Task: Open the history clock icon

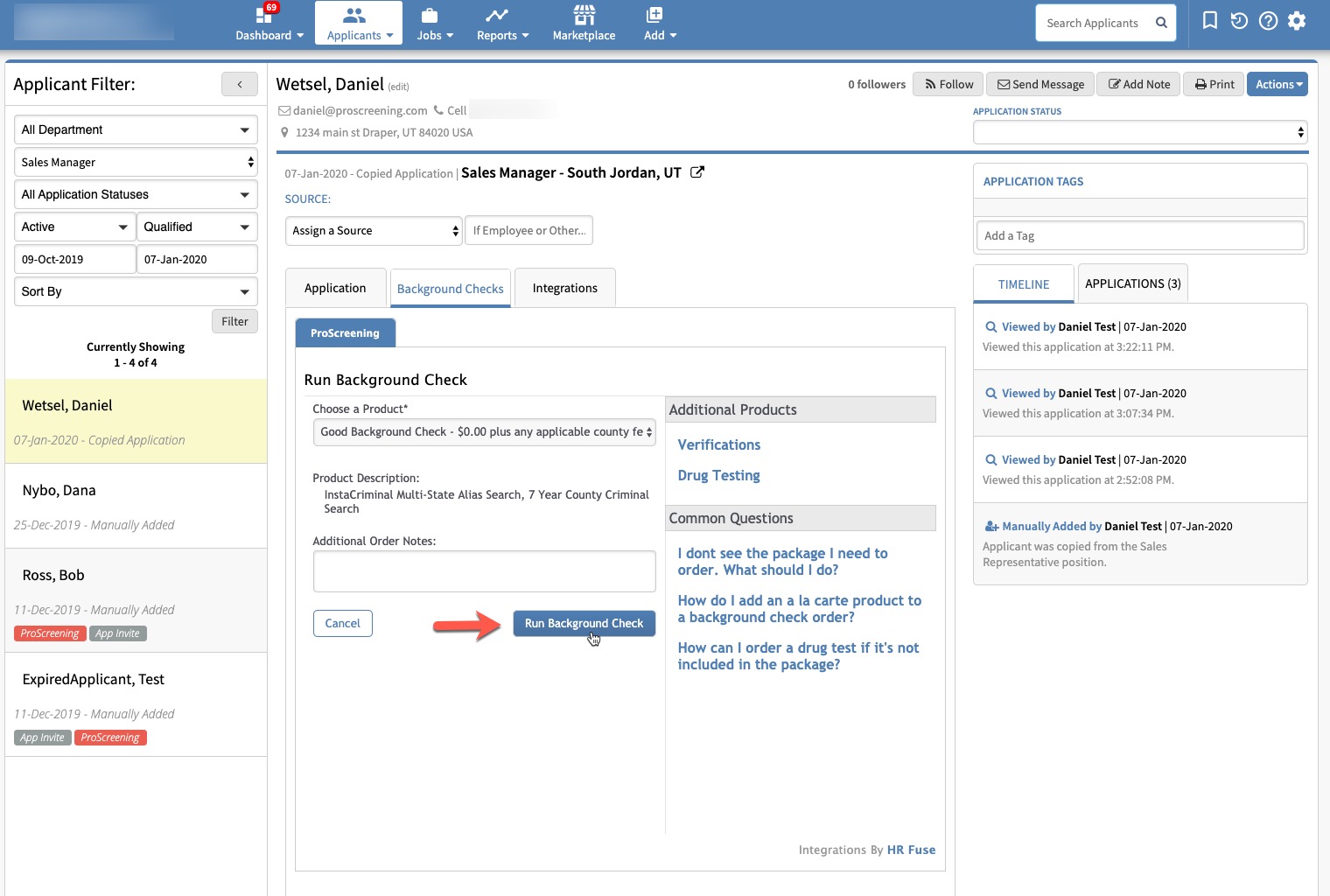Action: 1239,21
